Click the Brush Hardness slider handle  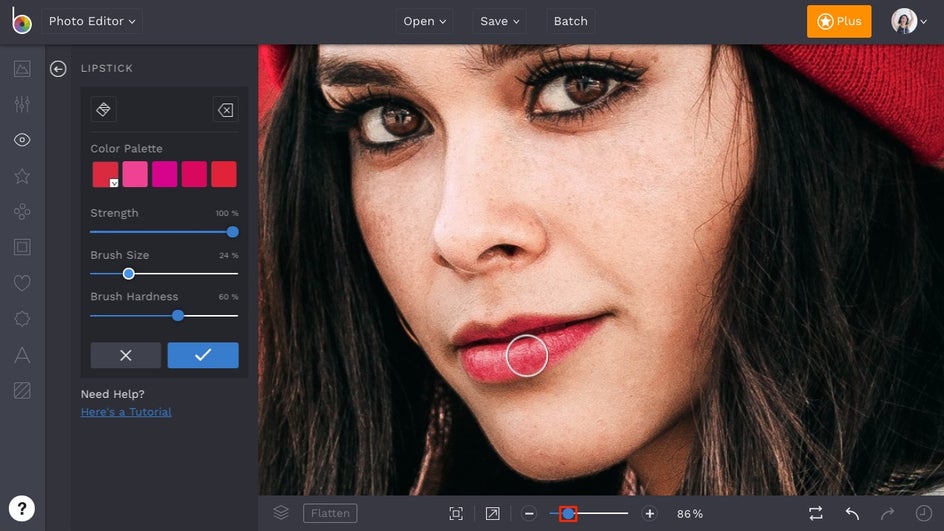[x=178, y=315]
